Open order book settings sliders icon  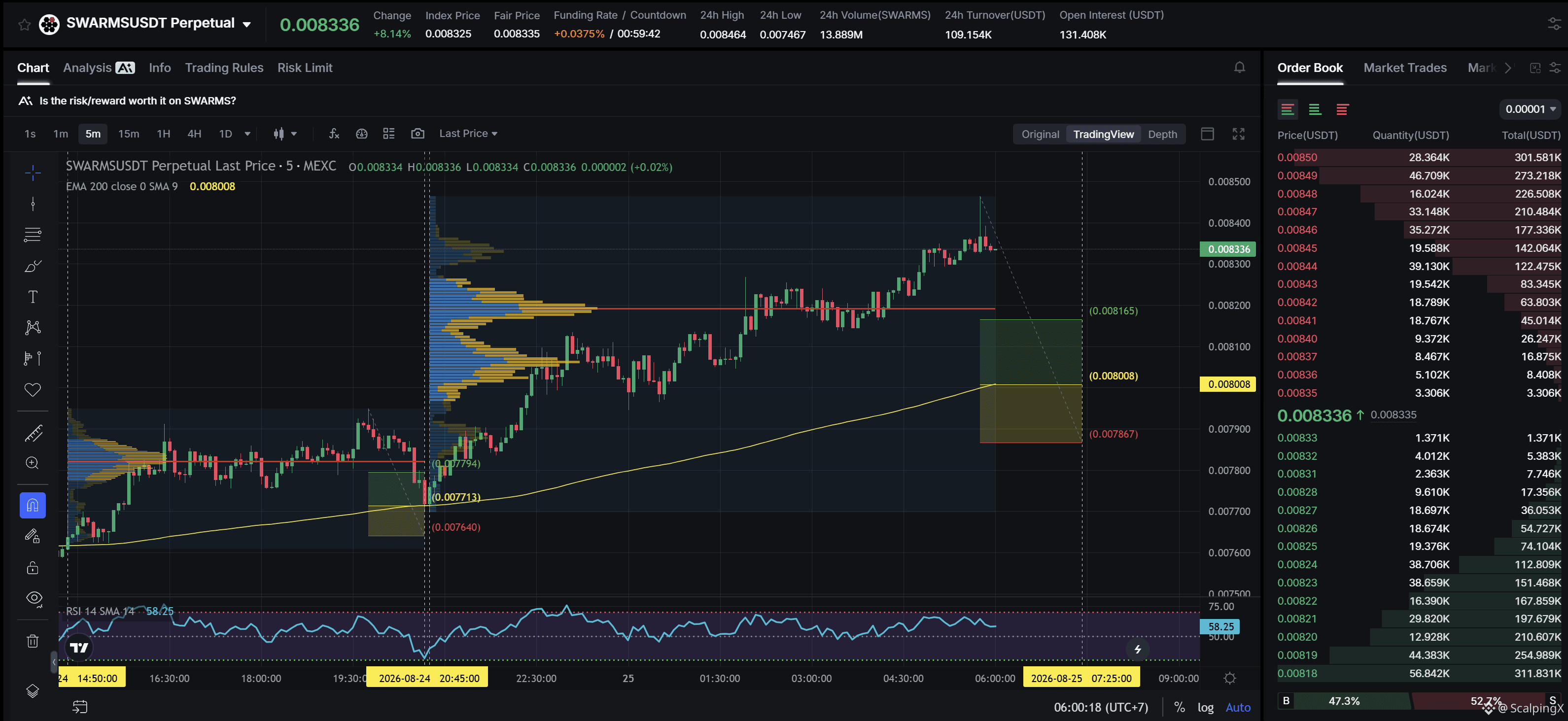pos(1555,68)
